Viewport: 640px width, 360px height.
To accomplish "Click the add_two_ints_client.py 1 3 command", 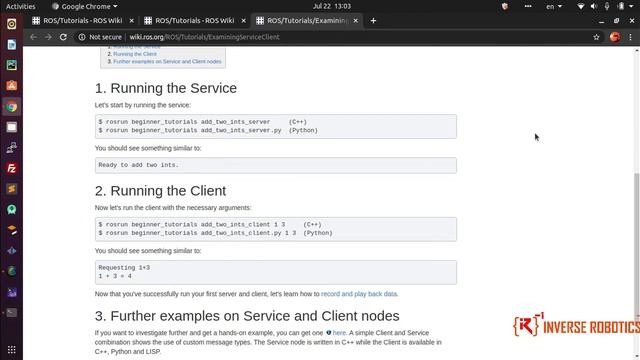I will click(216, 233).
